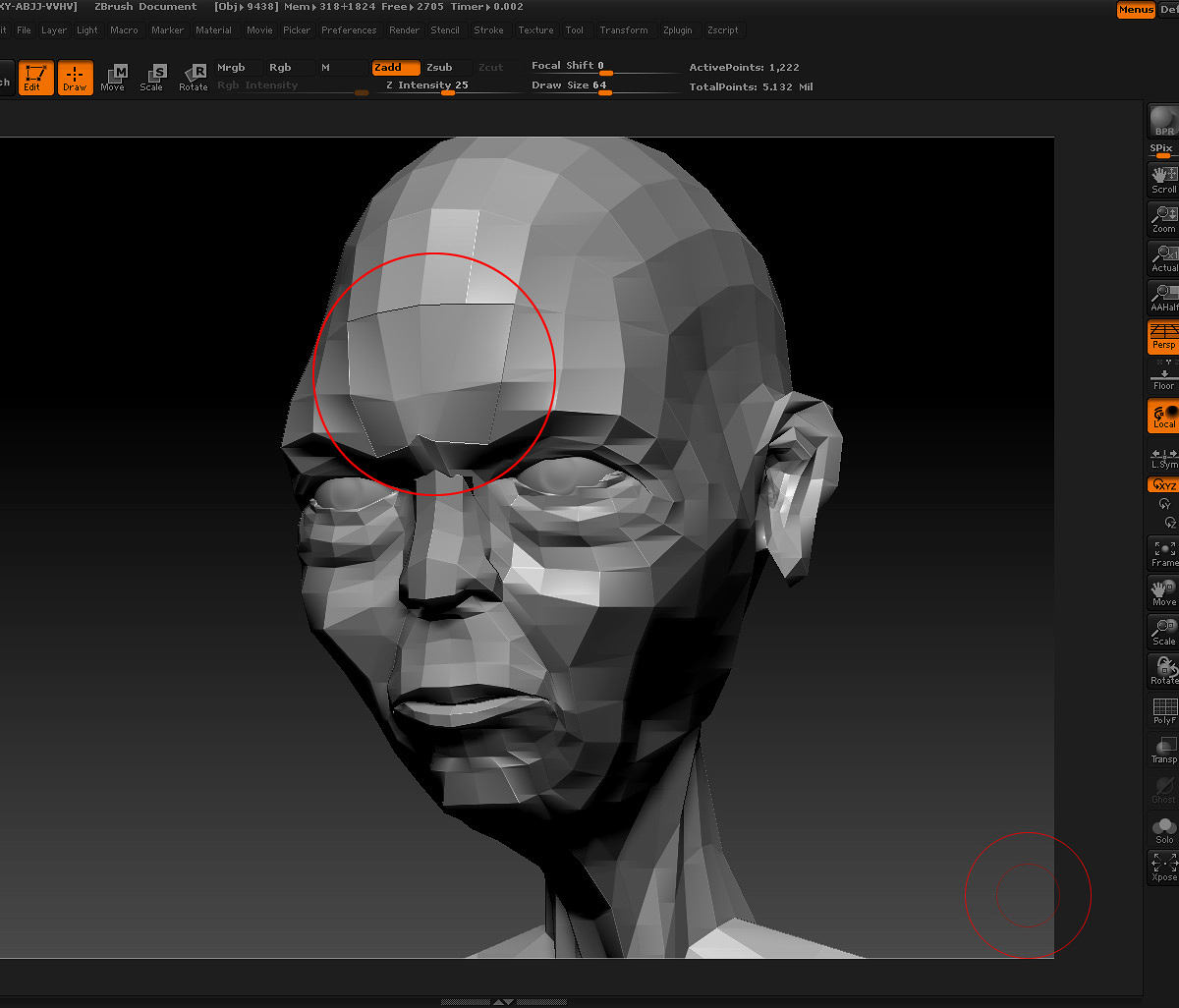Click the right-shelf Scale view icon
The image size is (1179, 1008).
click(x=1164, y=632)
